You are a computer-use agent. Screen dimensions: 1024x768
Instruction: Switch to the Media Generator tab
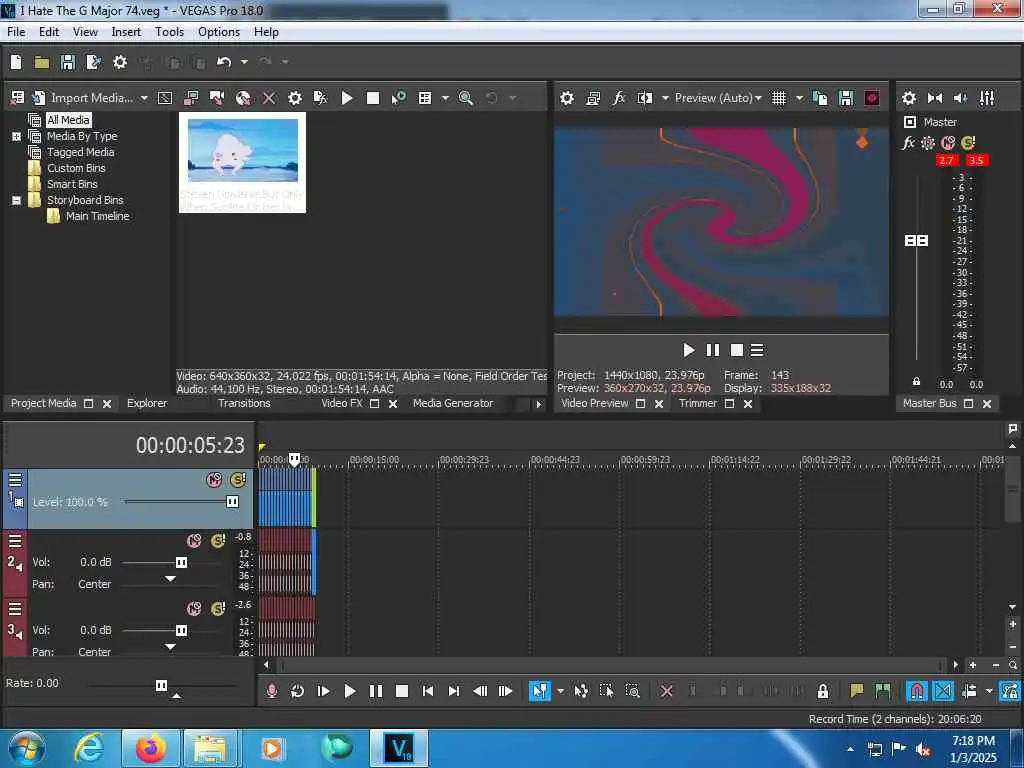pos(453,404)
